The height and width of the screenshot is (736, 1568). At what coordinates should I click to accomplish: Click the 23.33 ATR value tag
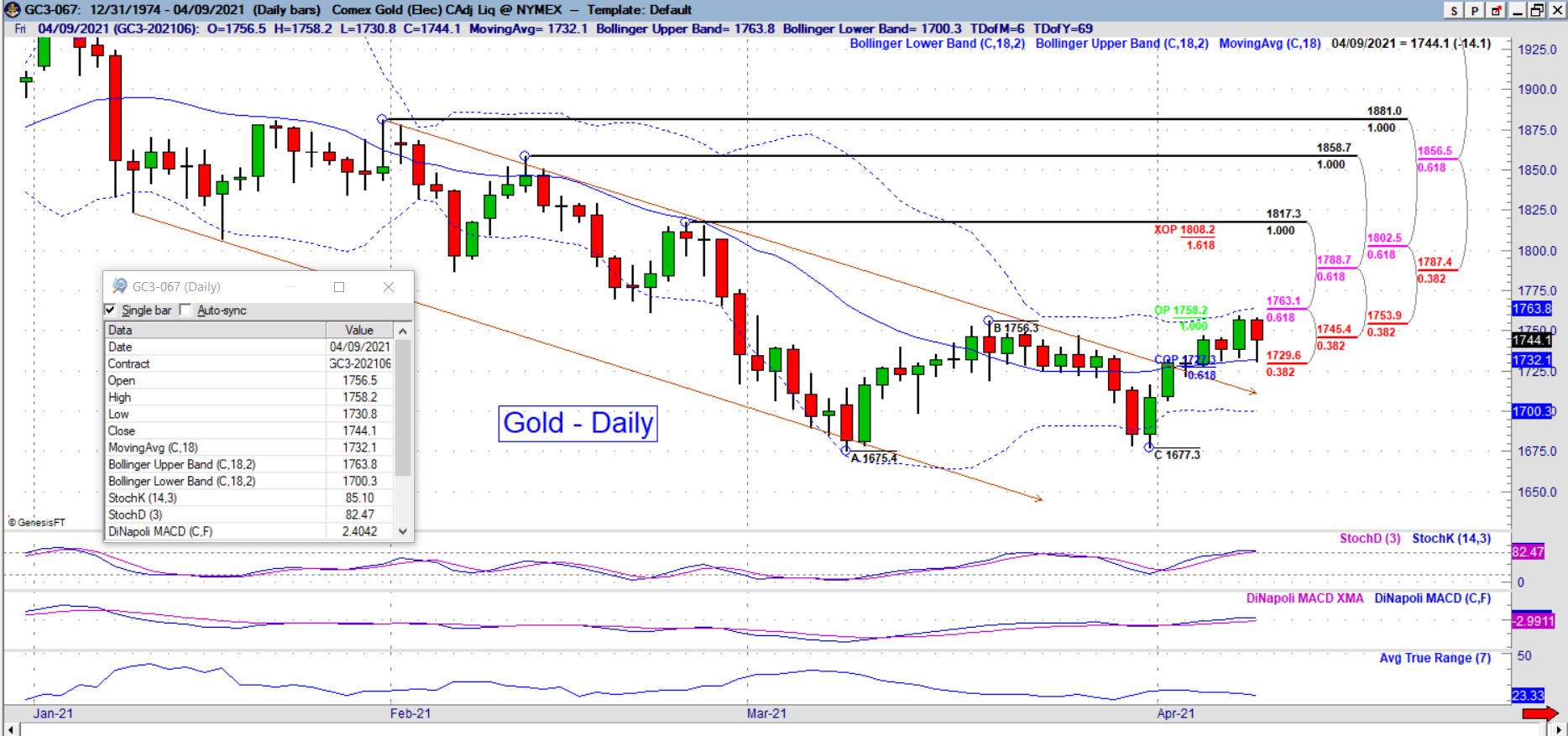1528,695
